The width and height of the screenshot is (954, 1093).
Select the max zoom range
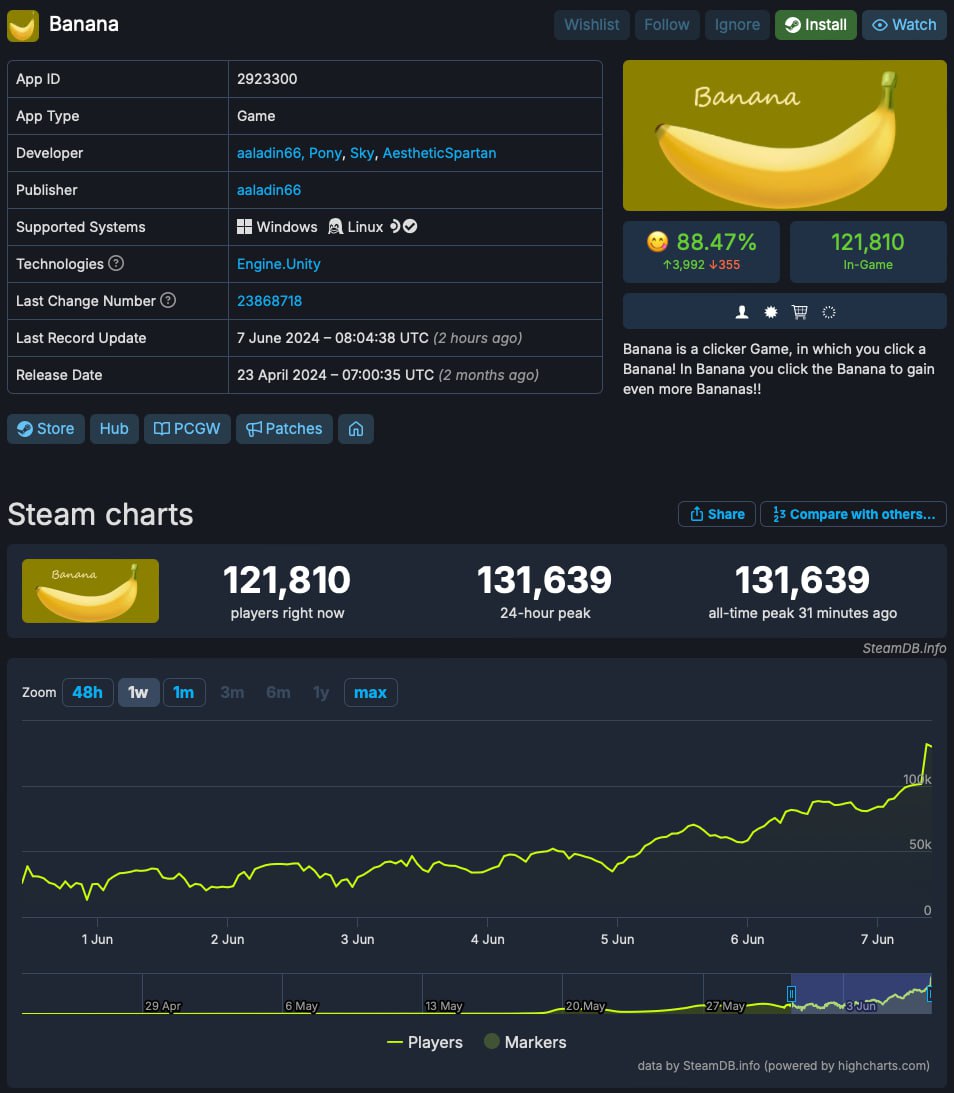coord(370,692)
